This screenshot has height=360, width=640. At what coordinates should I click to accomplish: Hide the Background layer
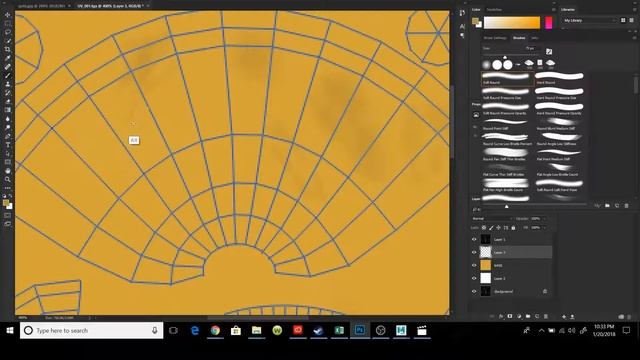coord(474,291)
